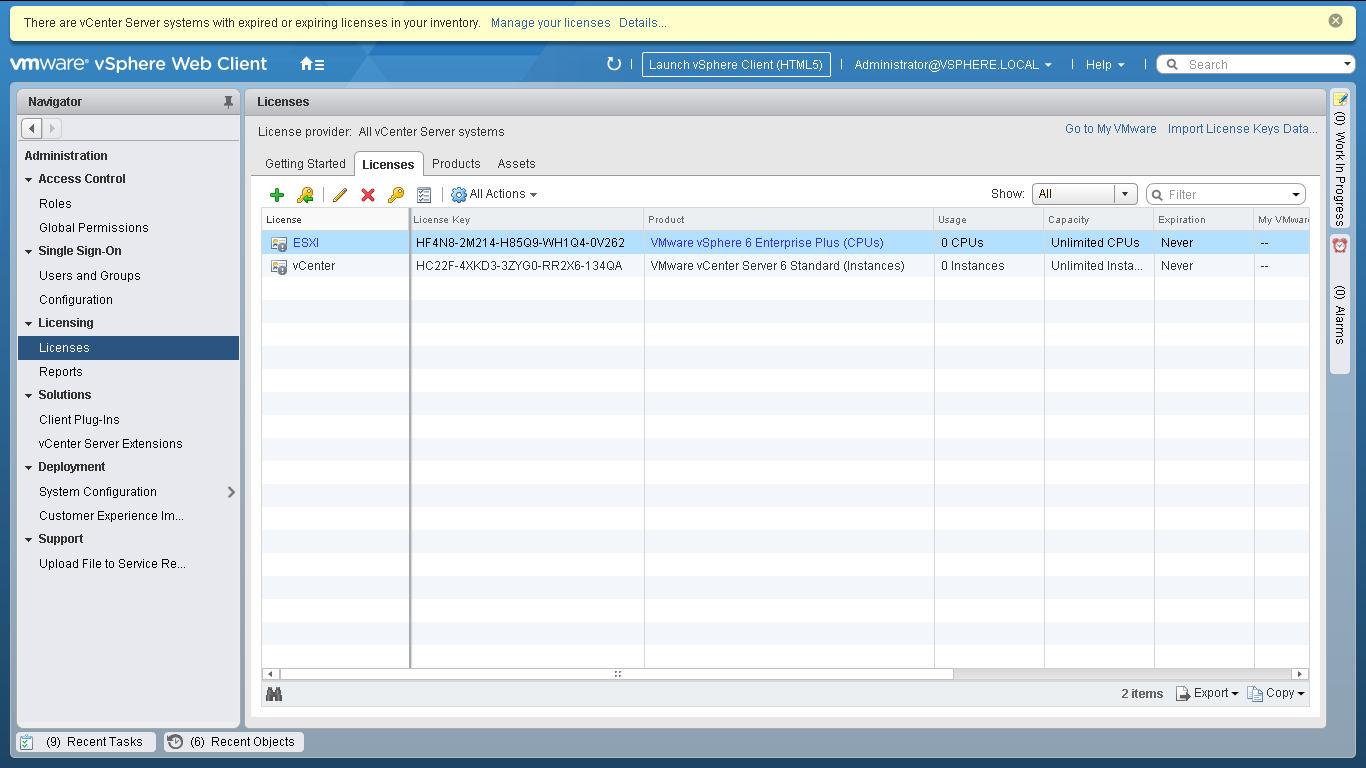Dismiss the license warning banner
The image size is (1366, 768).
pyautogui.click(x=1336, y=21)
